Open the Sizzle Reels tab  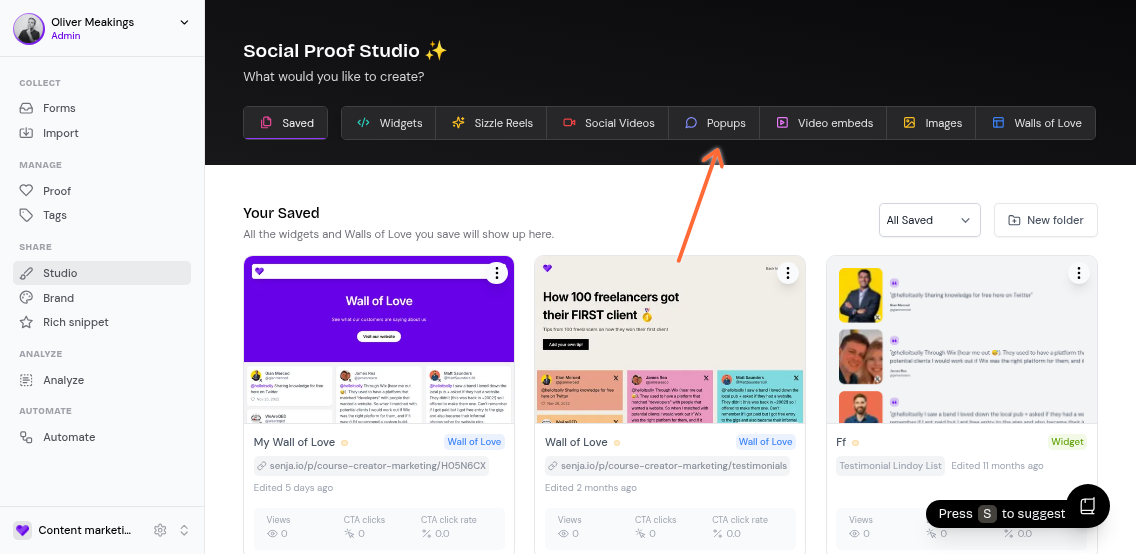[491, 123]
